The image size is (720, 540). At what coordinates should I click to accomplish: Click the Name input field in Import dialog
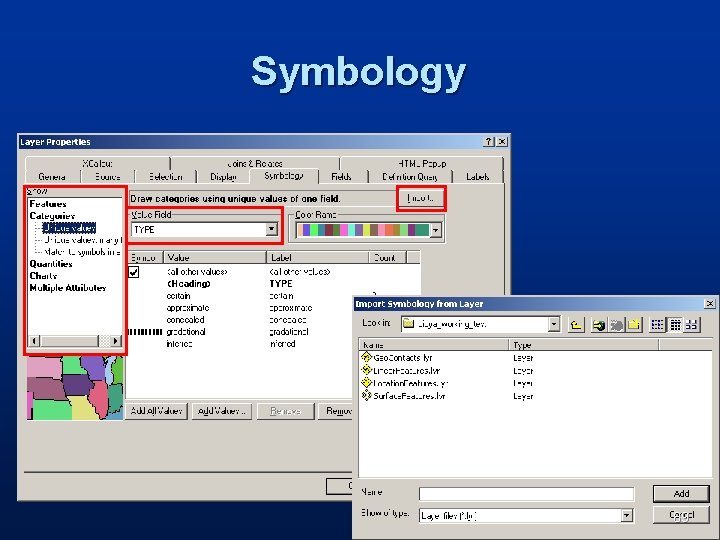[526, 494]
